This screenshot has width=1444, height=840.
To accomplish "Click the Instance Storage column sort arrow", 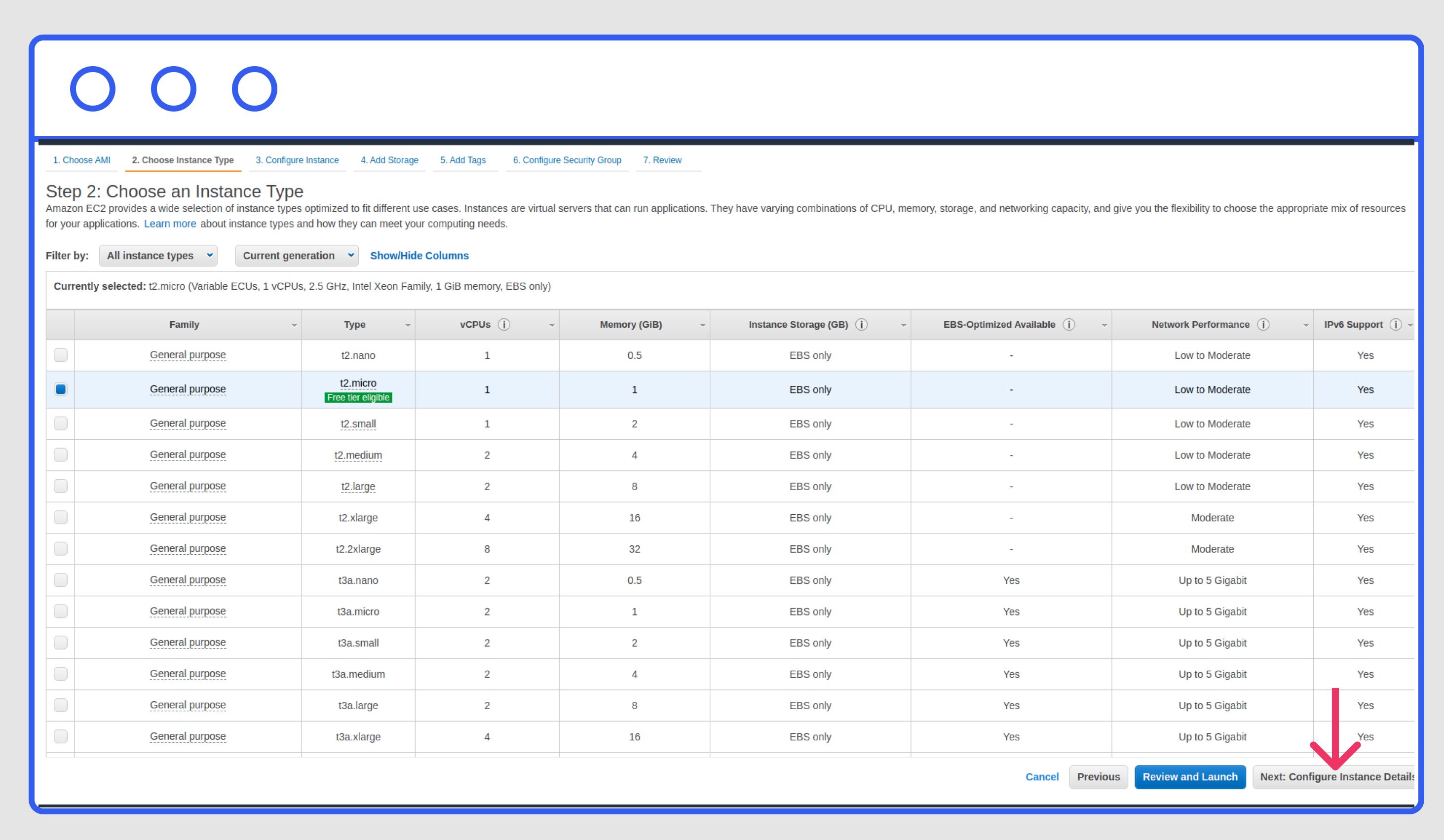I will 903,325.
